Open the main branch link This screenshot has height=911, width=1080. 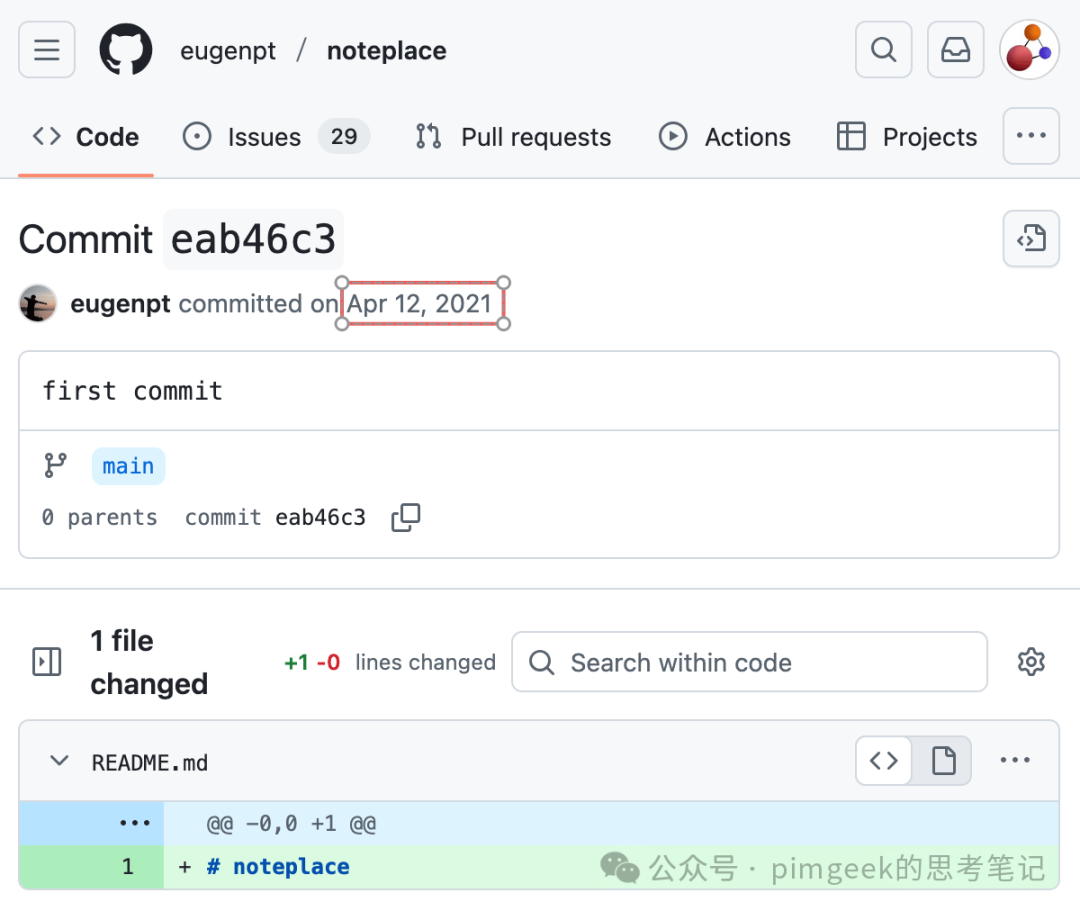[128, 466]
